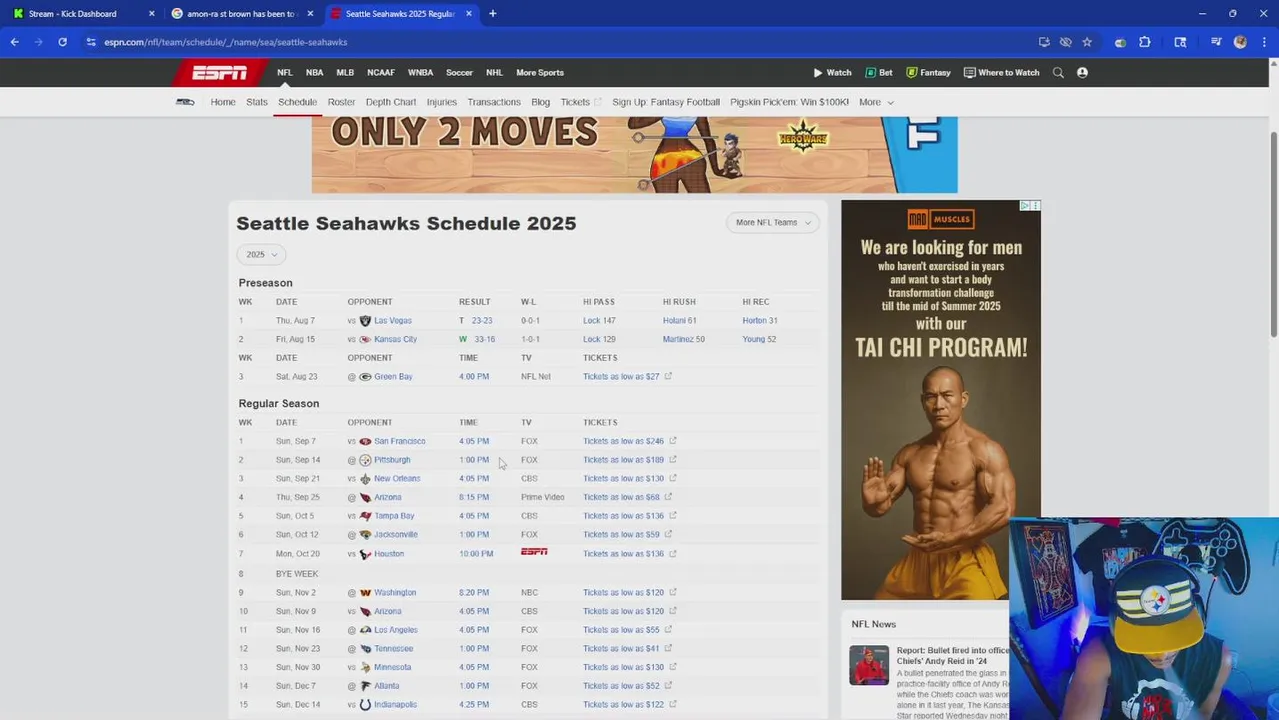Open the More Sports menu
Screen dimensions: 1279x720
pyautogui.click(x=540, y=72)
